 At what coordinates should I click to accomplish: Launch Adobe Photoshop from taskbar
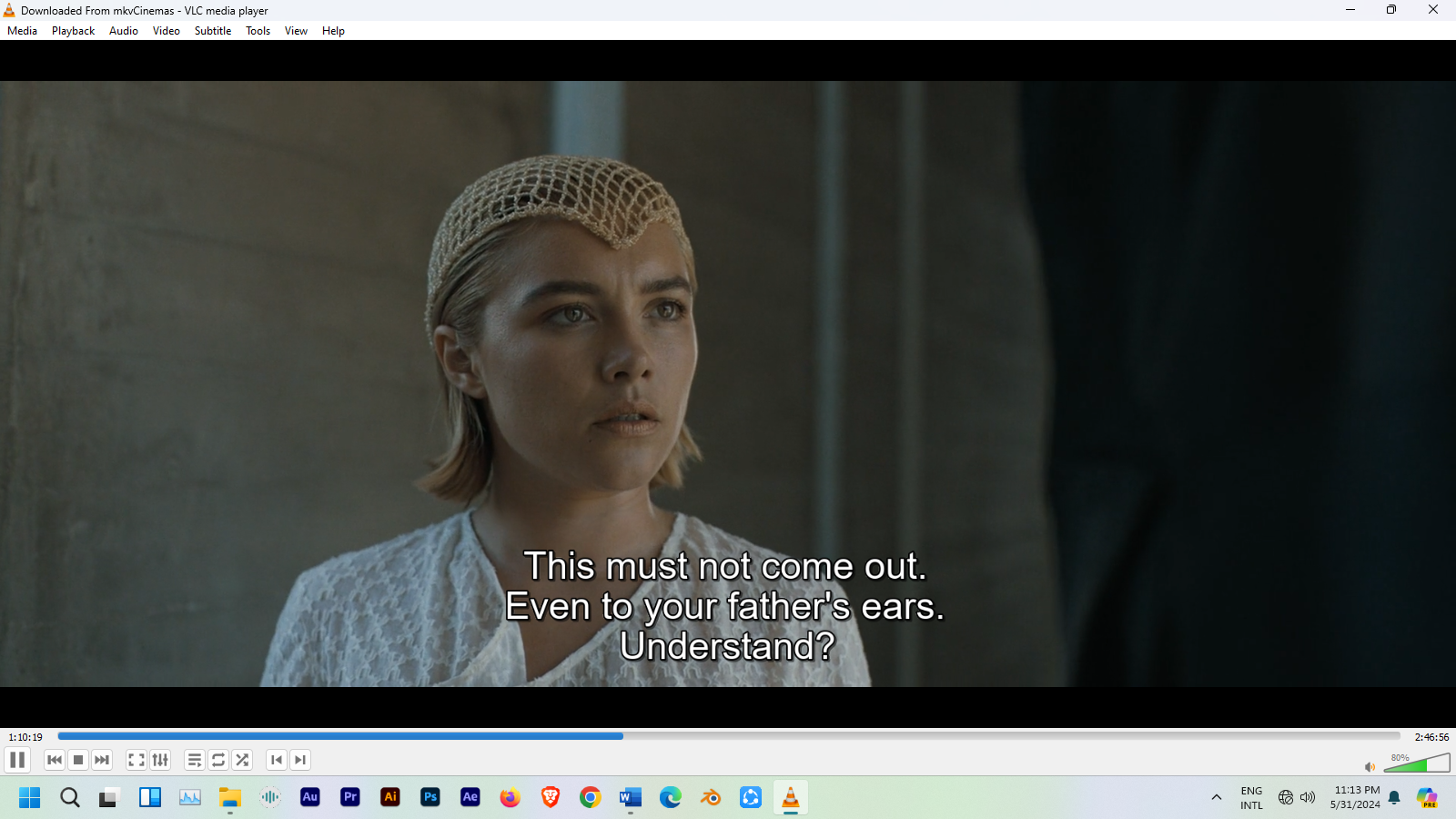click(x=430, y=797)
